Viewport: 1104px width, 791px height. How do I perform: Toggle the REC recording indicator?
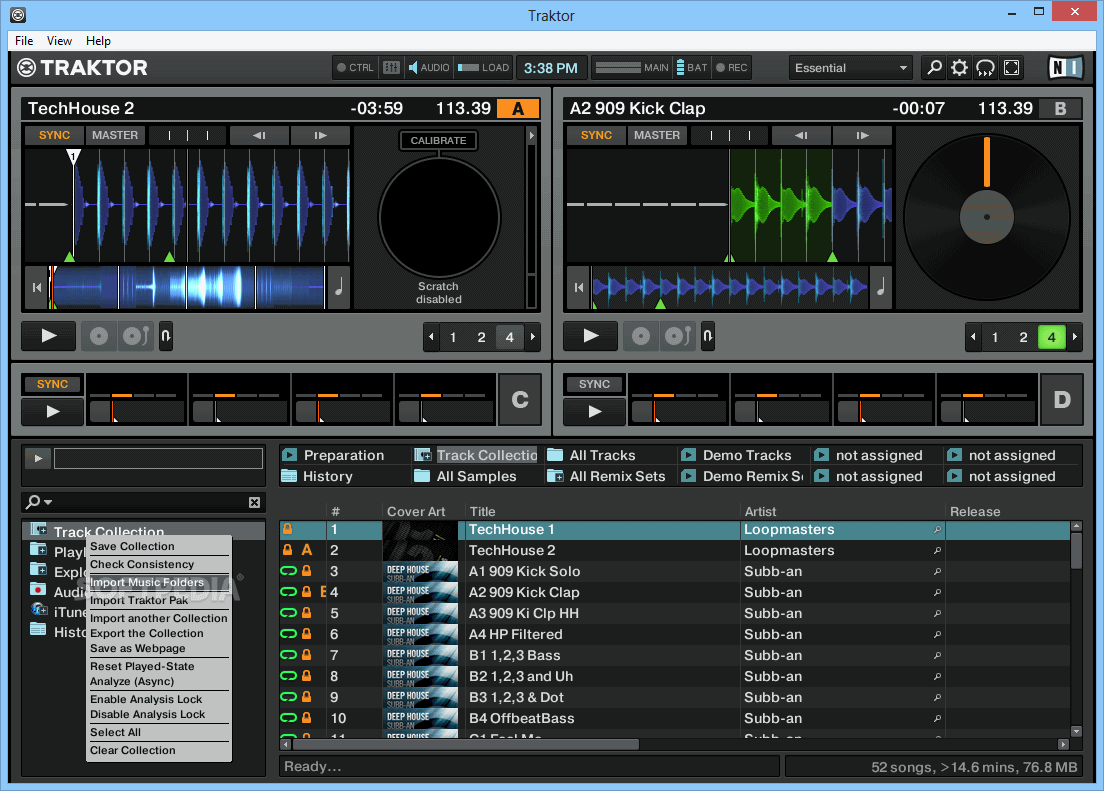pos(732,68)
